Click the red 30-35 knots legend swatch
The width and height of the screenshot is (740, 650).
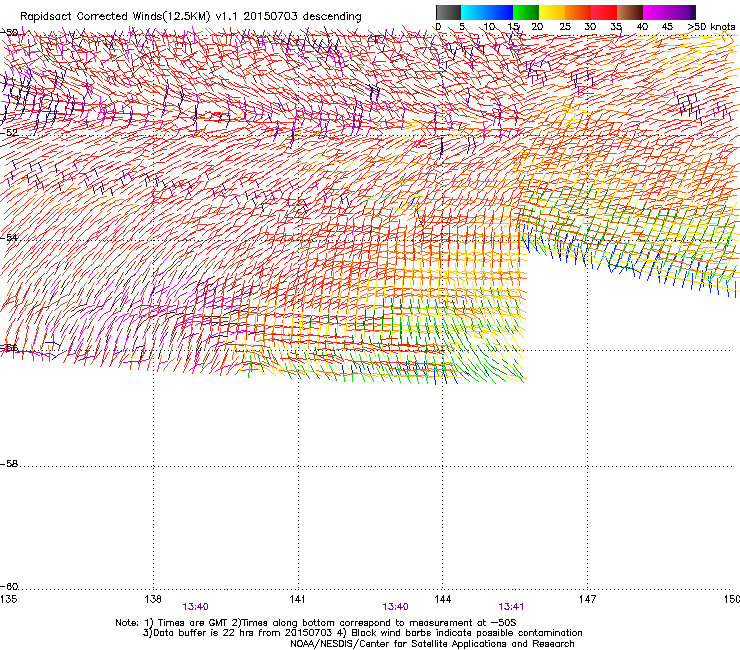tap(604, 12)
